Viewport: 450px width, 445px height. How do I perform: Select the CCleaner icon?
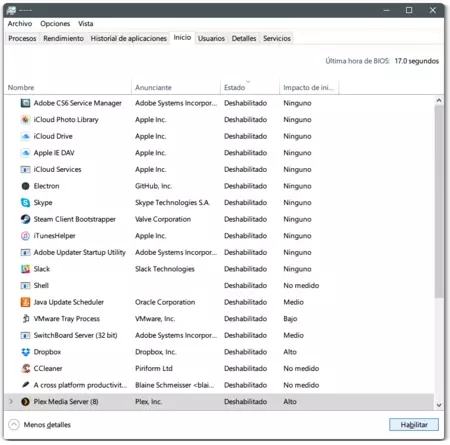(x=25, y=369)
